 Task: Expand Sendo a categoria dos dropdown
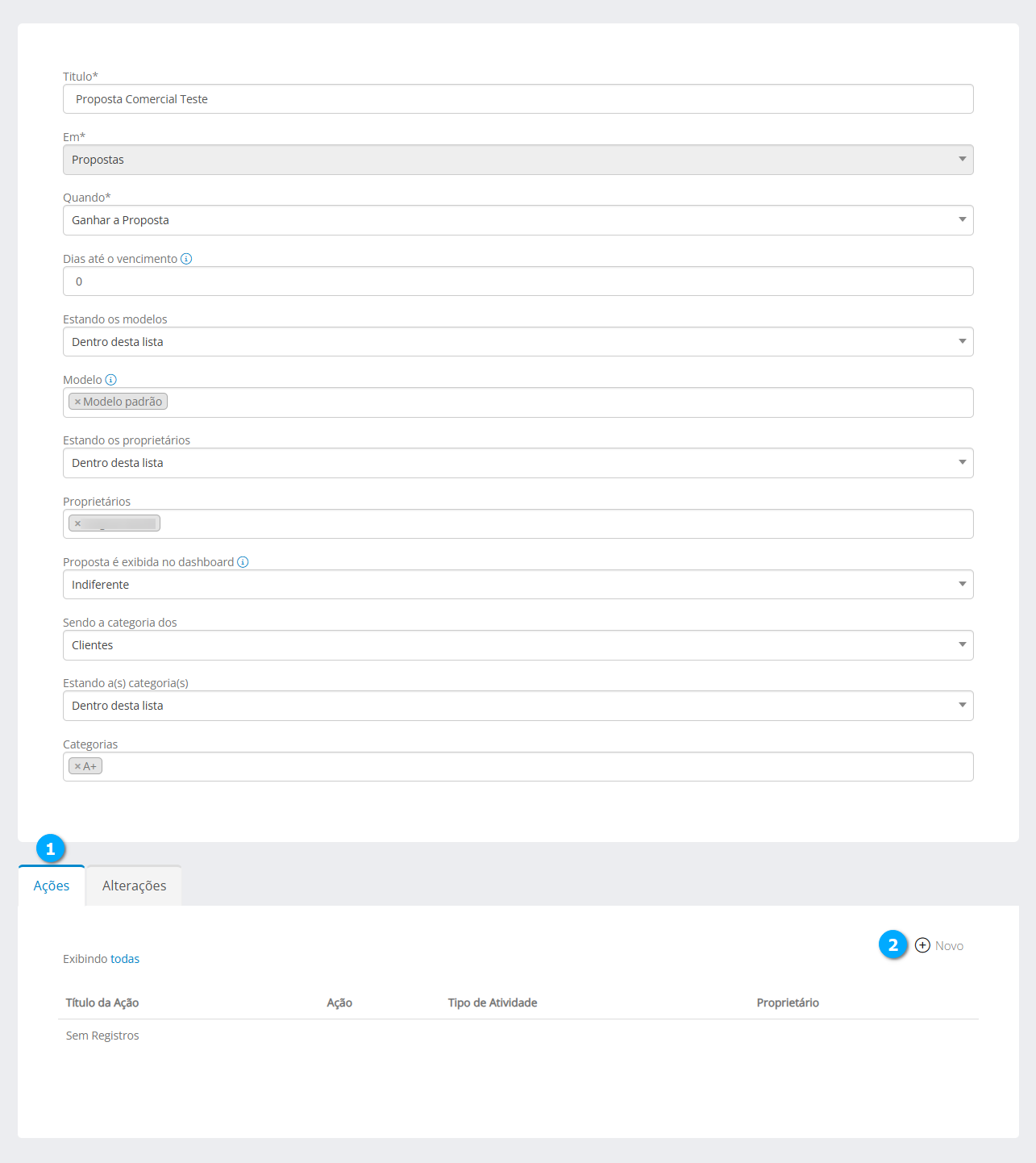coord(518,645)
